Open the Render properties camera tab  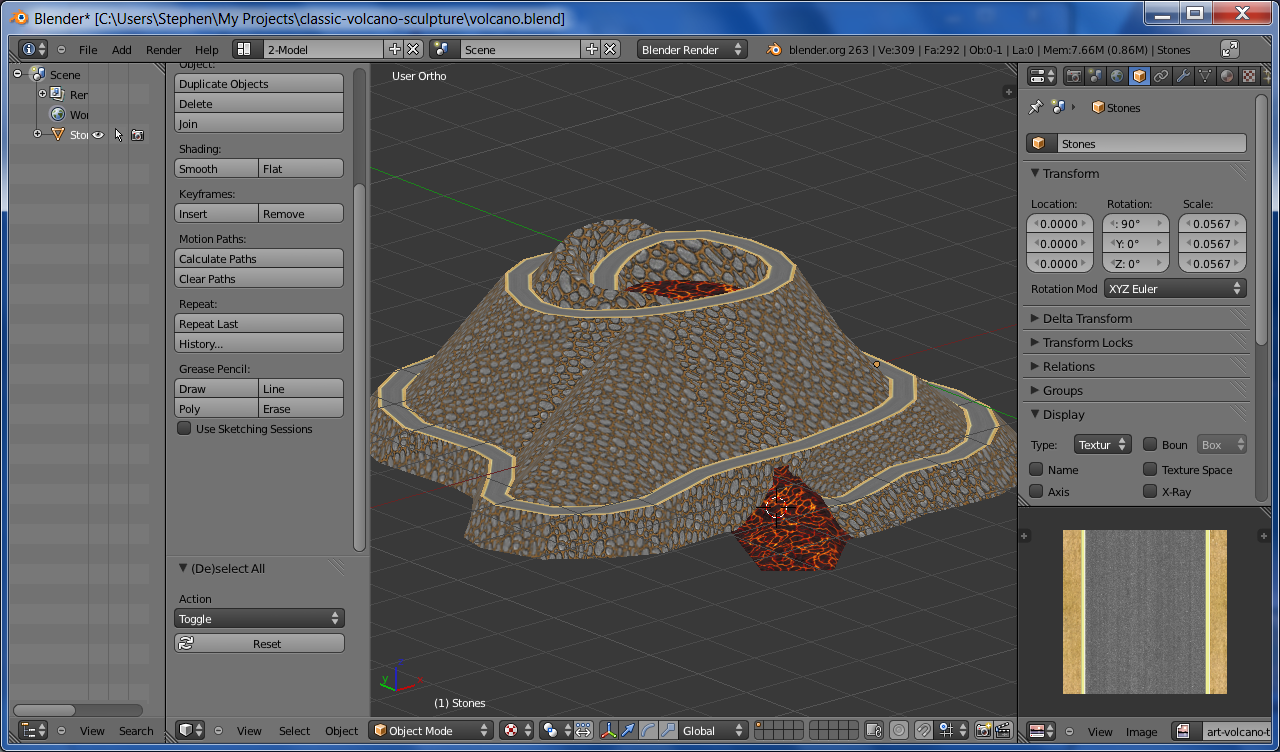[1074, 76]
